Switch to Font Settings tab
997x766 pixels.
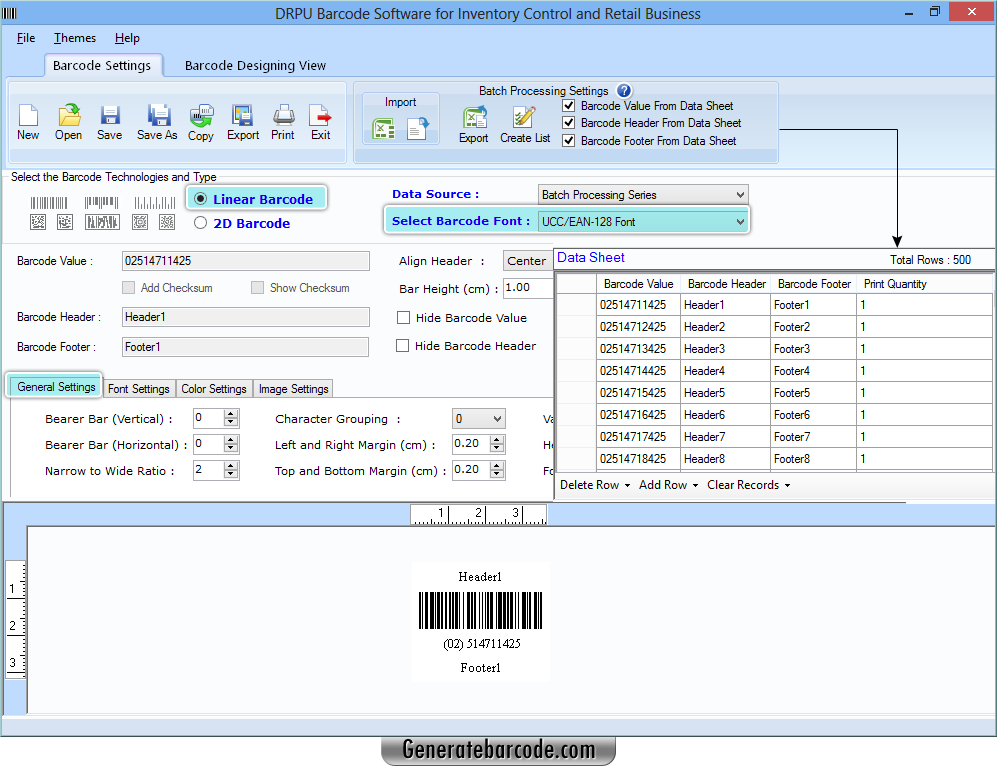pyautogui.click(x=139, y=389)
